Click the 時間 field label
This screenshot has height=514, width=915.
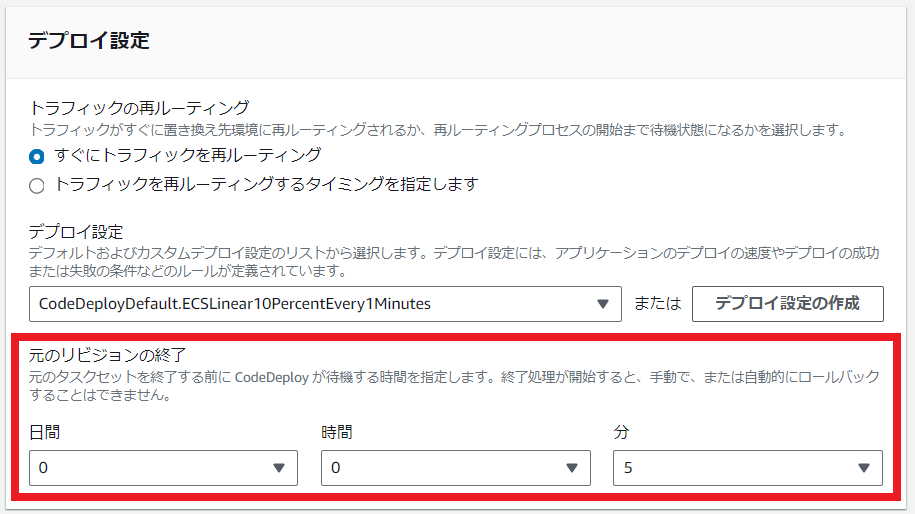(x=337, y=432)
